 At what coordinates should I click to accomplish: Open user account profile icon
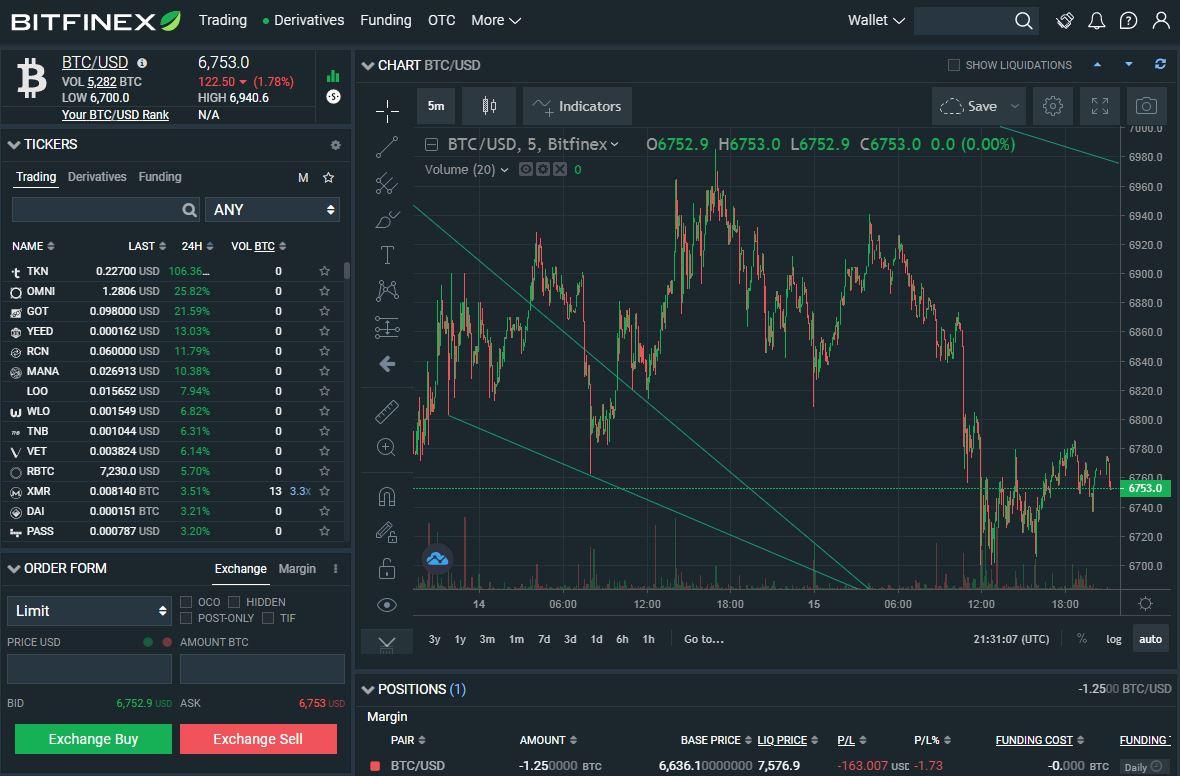(x=1160, y=20)
